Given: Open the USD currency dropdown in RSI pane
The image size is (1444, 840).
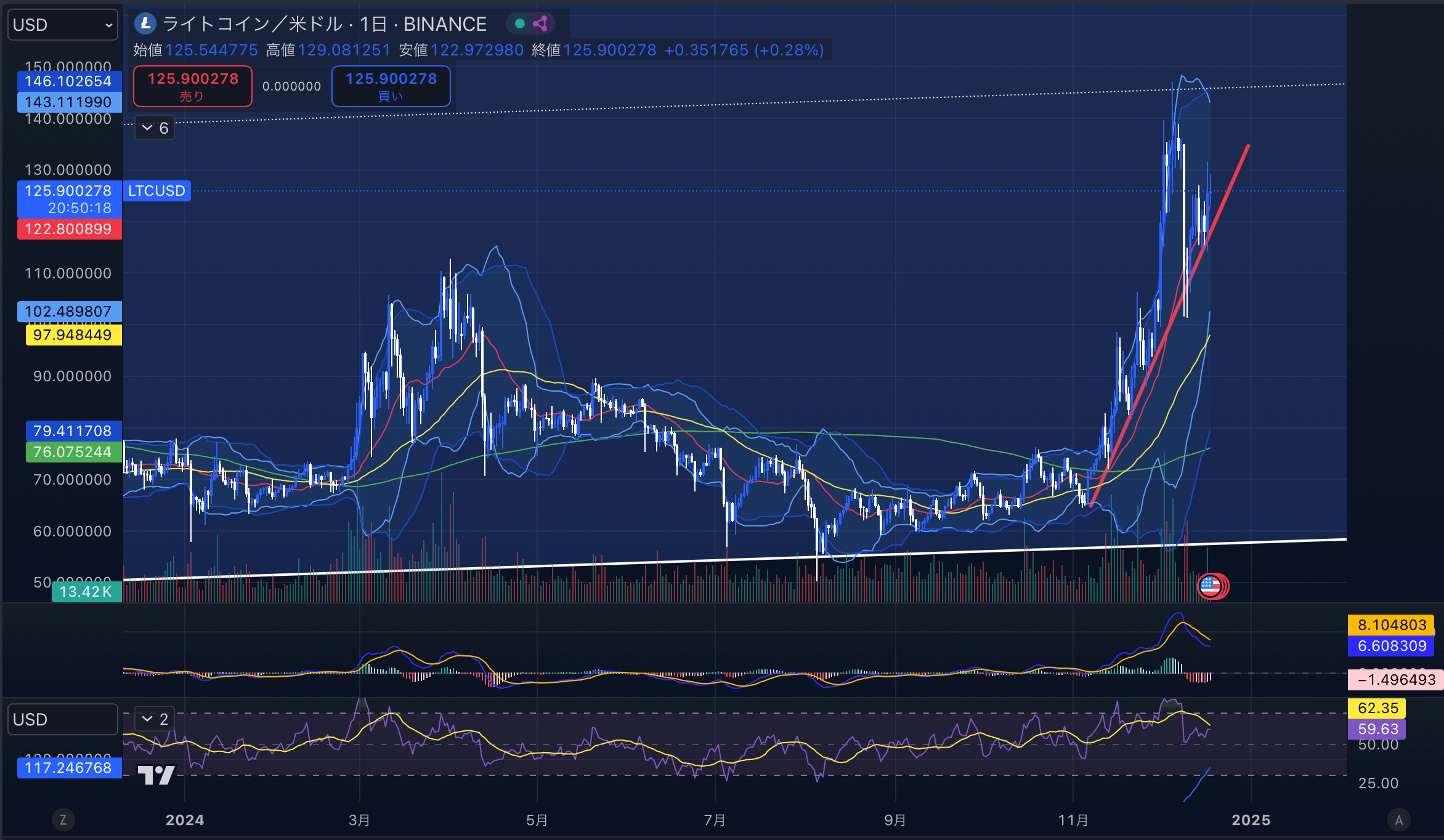Looking at the screenshot, I should pyautogui.click(x=62, y=719).
